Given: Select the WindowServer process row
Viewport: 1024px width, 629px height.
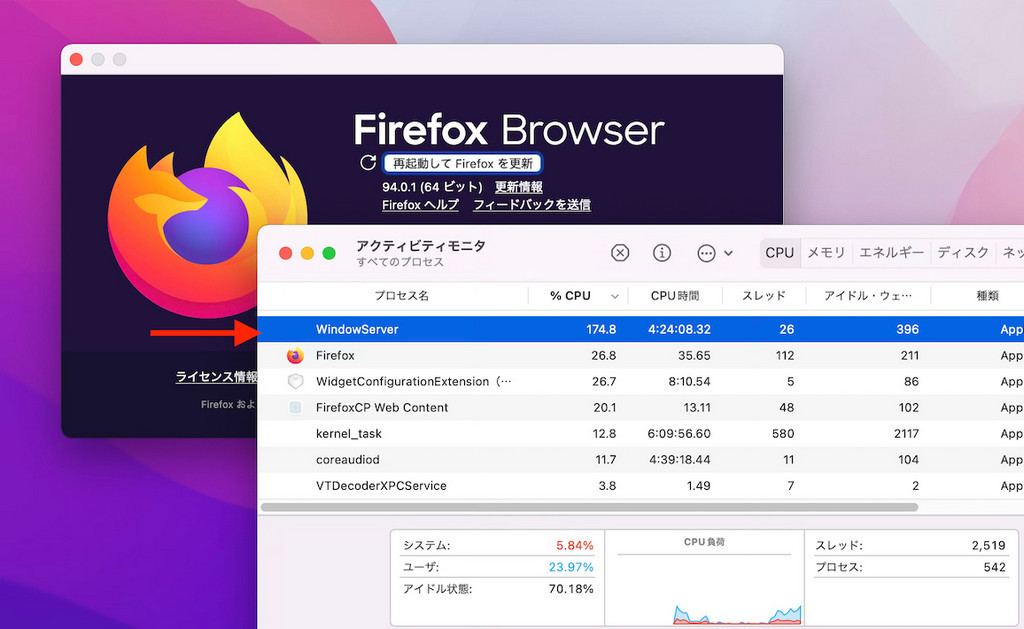Looking at the screenshot, I should tap(641, 329).
